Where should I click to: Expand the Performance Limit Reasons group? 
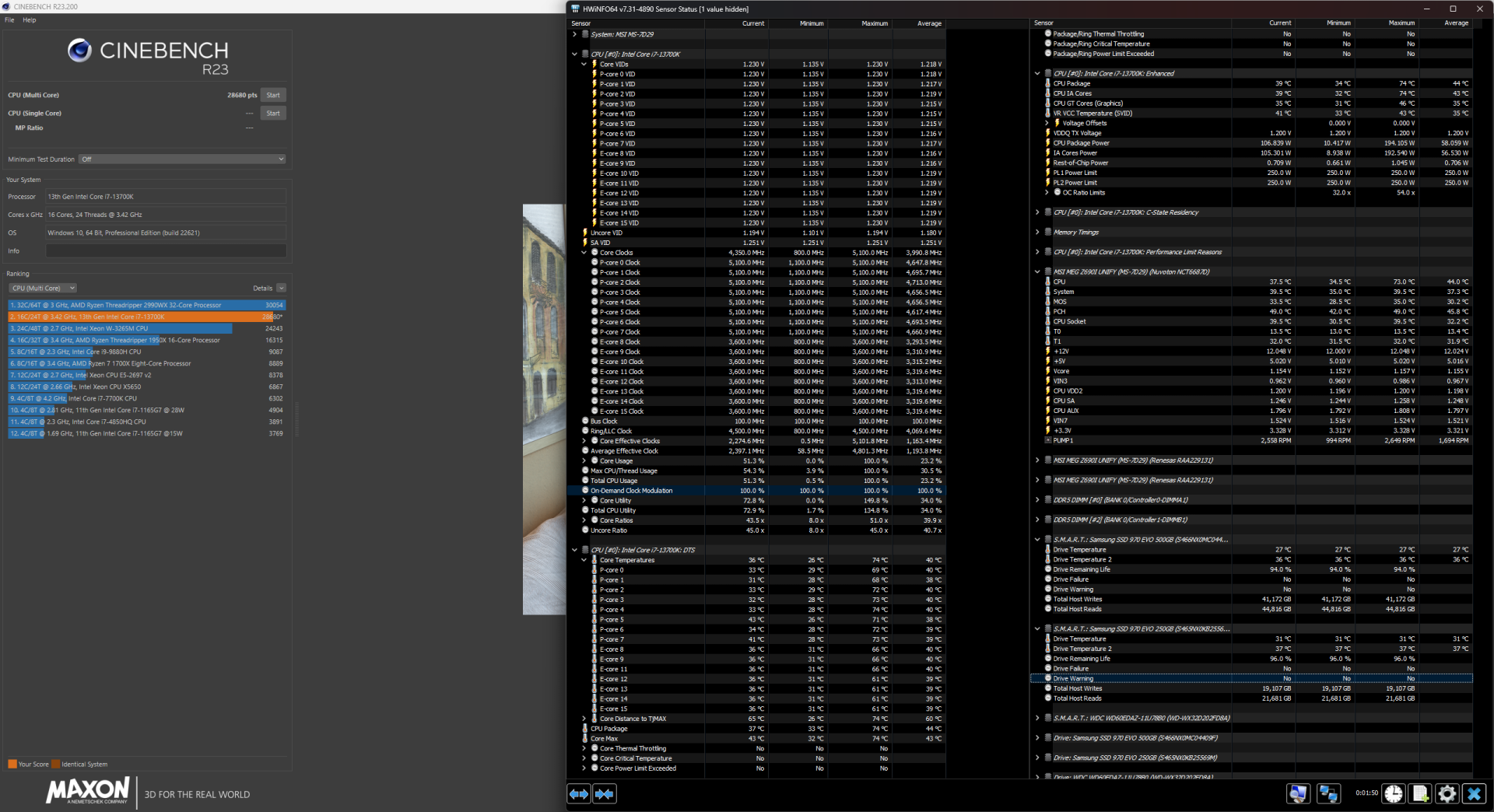1037,252
